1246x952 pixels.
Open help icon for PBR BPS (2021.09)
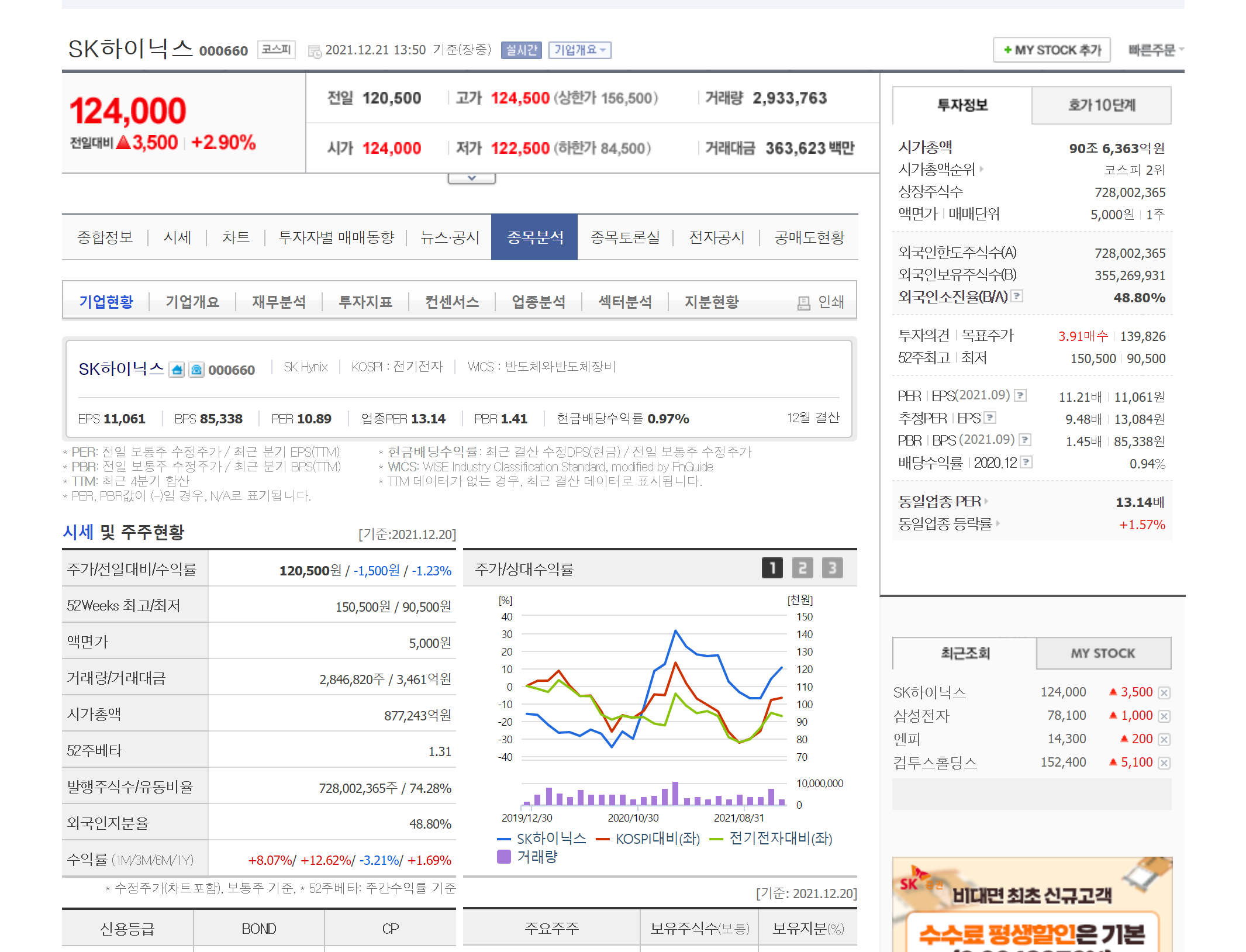coord(1025,440)
